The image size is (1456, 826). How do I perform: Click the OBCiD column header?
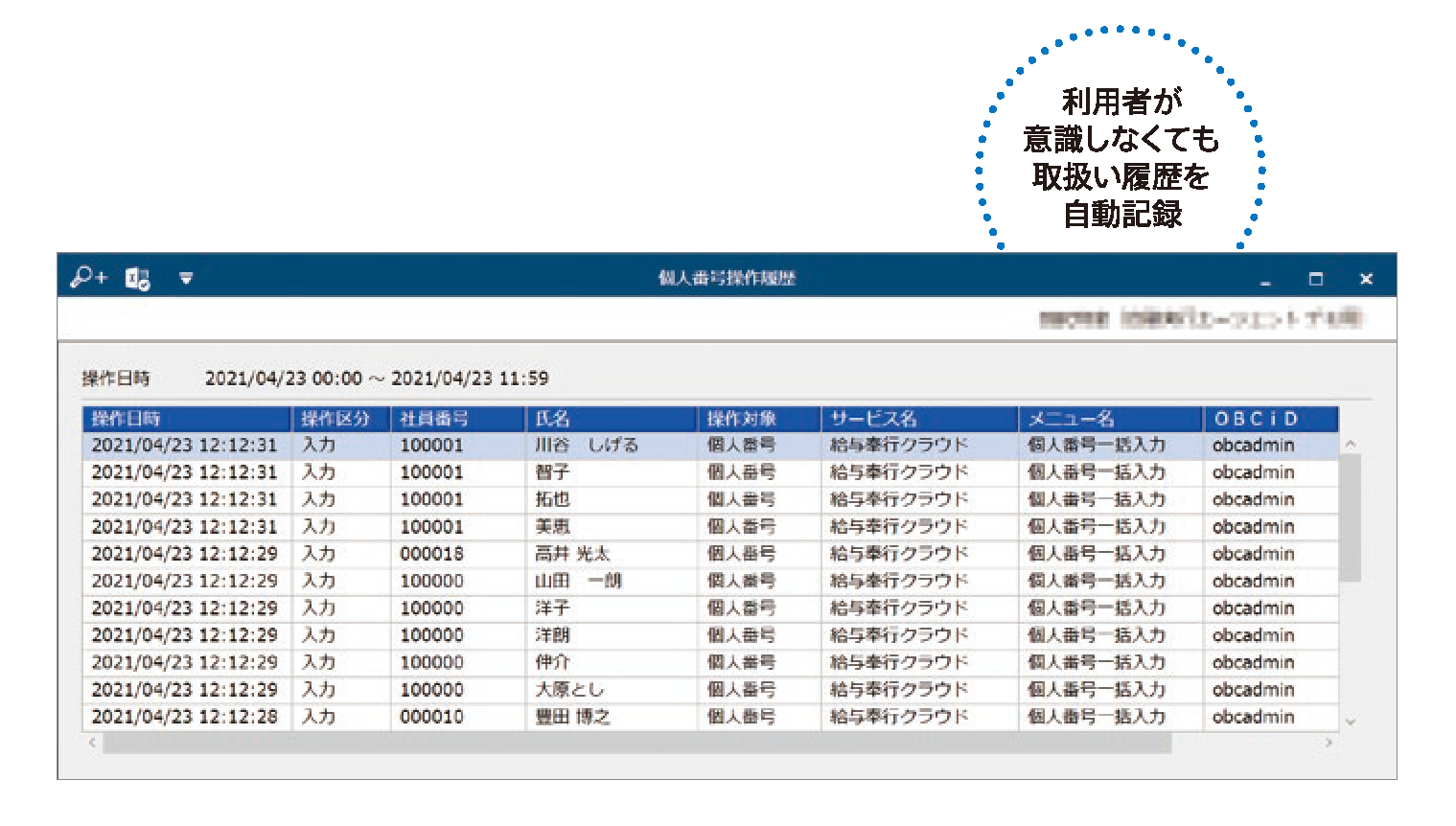[1271, 419]
